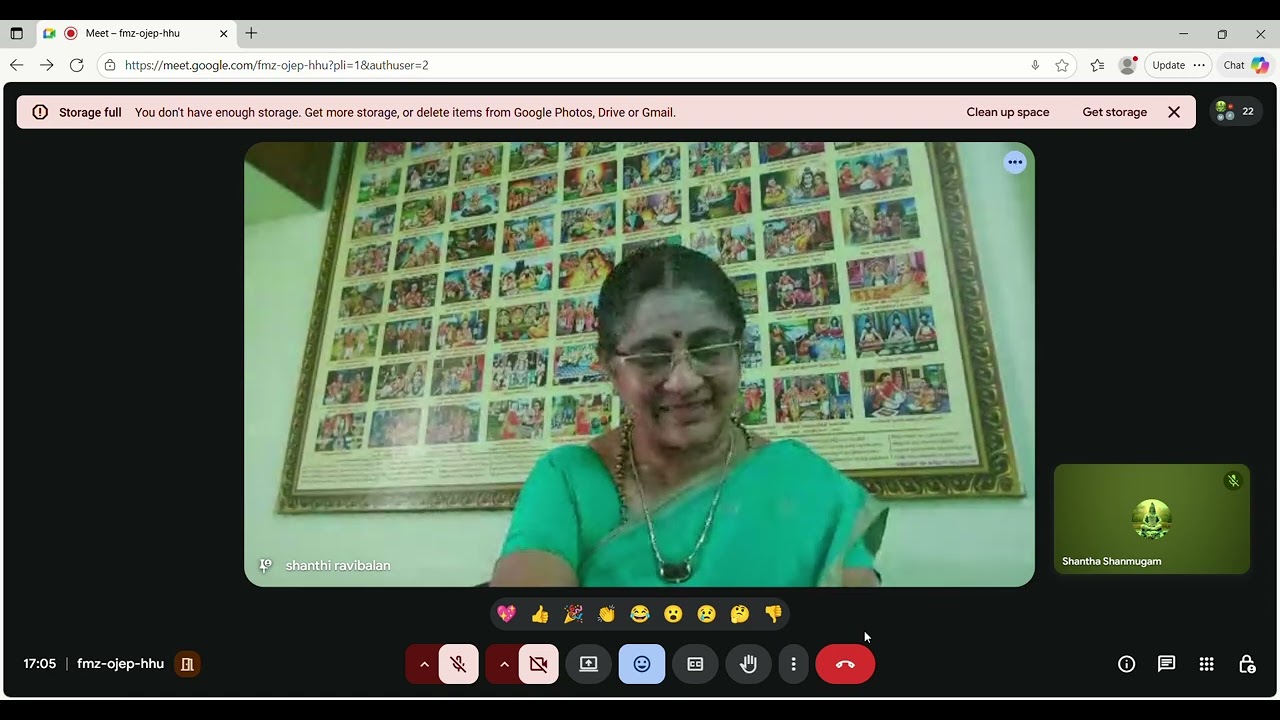Send the sparkling heart emoji reaction
Viewport: 1280px width, 720px height.
[507, 614]
